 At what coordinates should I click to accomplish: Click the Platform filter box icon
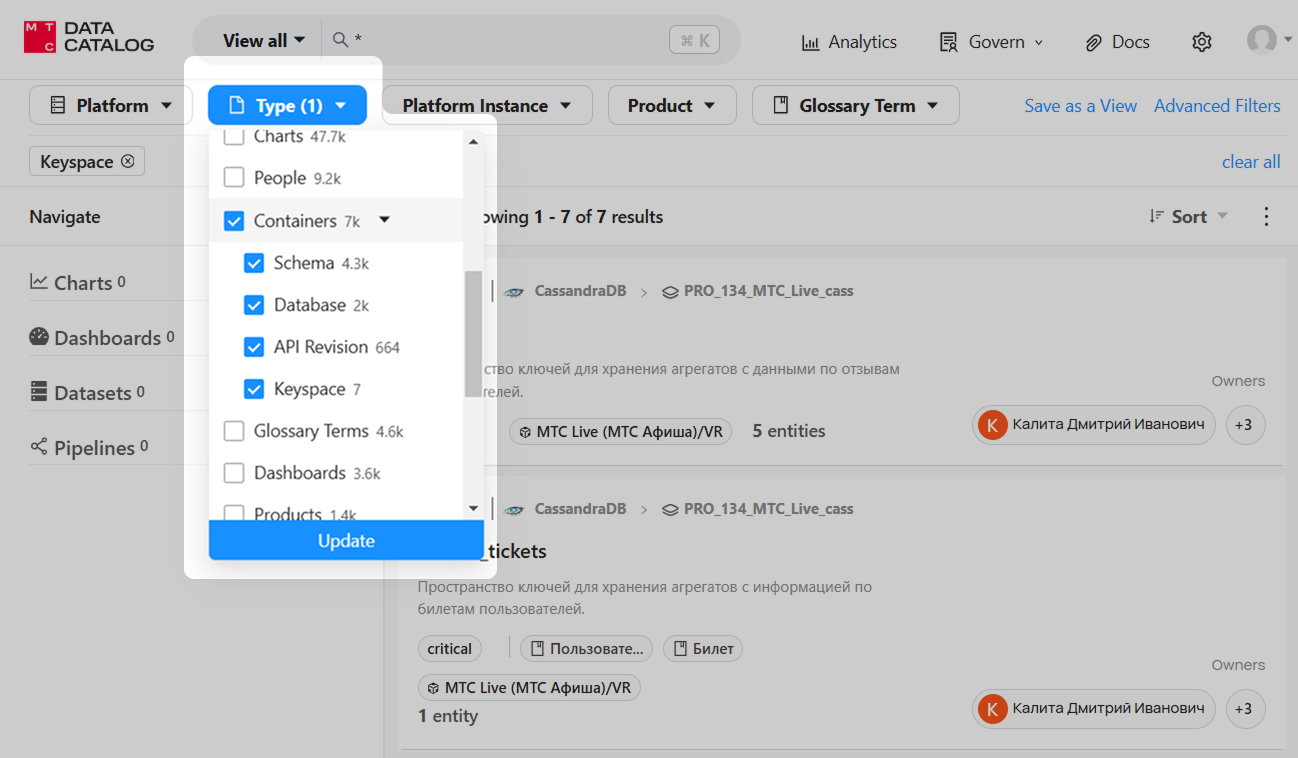click(58, 105)
